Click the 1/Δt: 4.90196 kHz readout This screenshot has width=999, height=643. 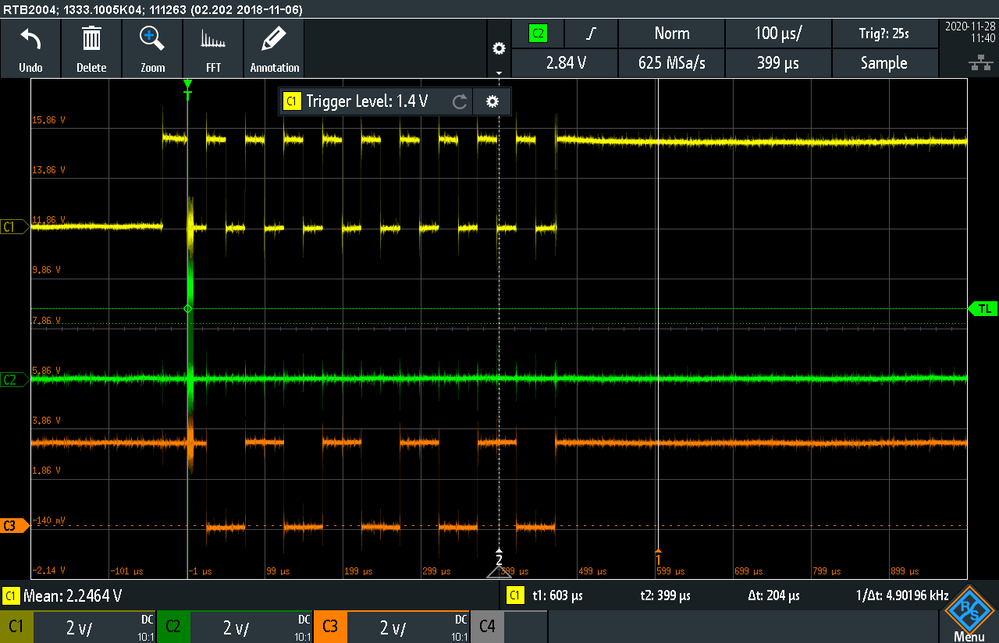902,596
